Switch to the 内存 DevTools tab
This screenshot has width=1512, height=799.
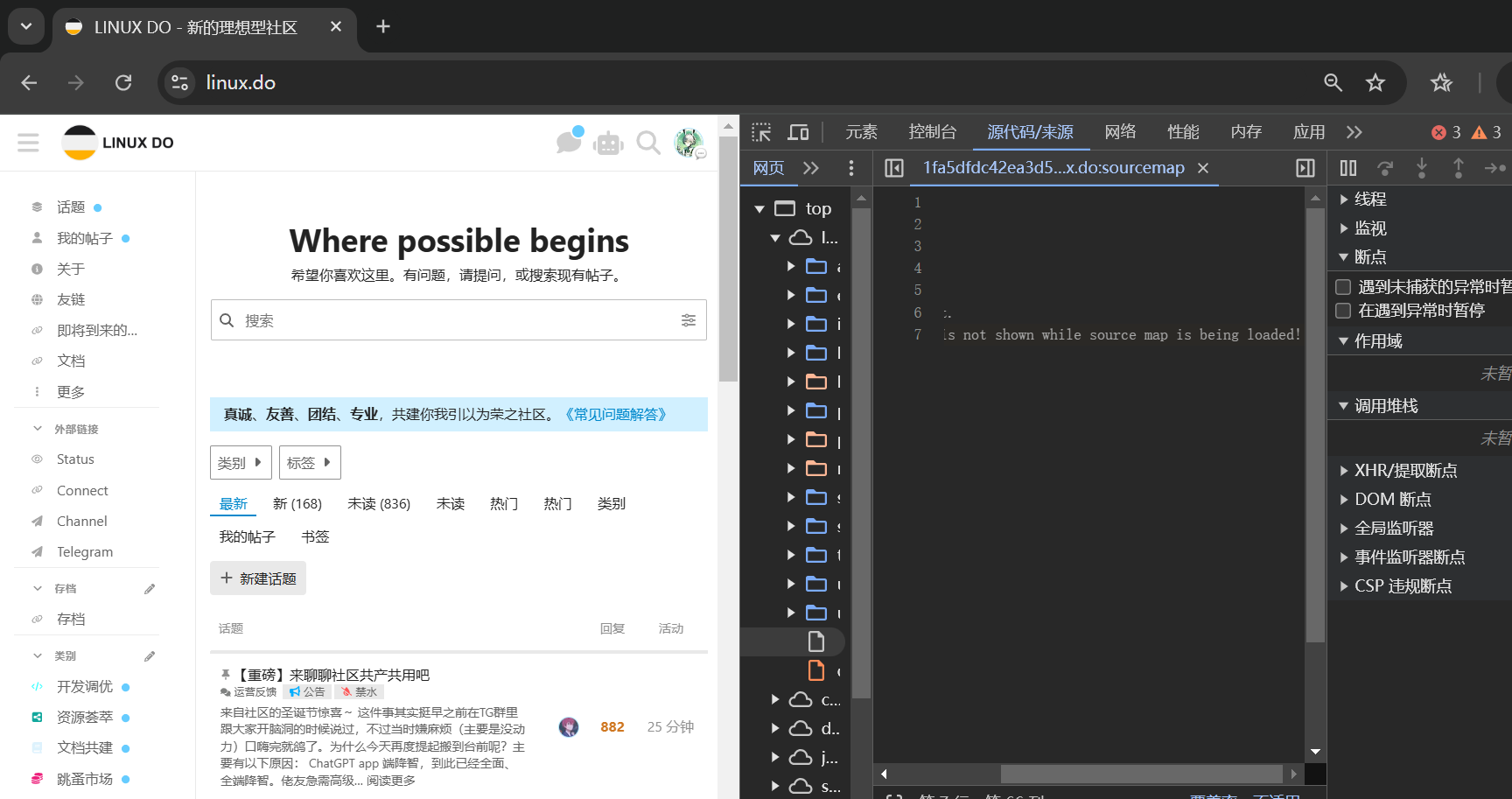pyautogui.click(x=1246, y=132)
